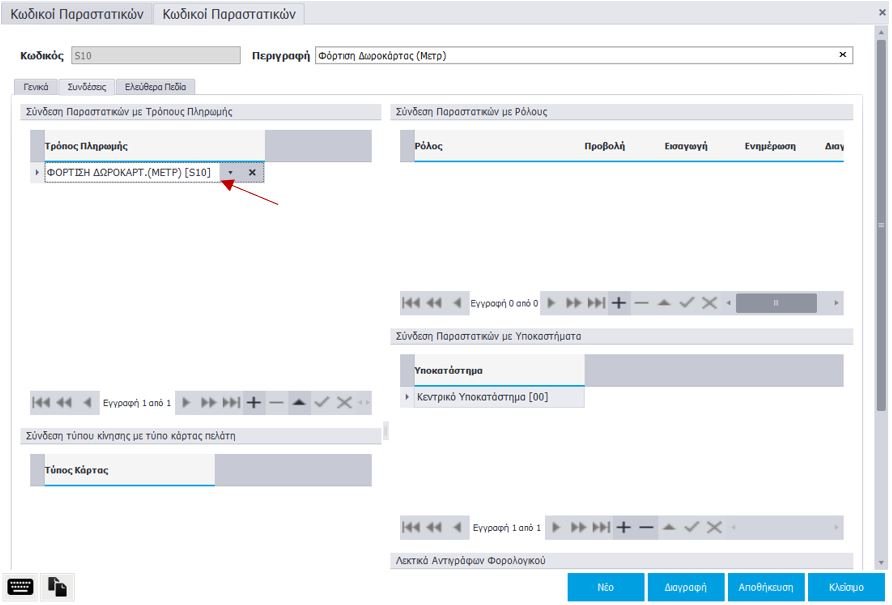Click into the Περιγραφή text field
892x605 pixels.
point(570,56)
